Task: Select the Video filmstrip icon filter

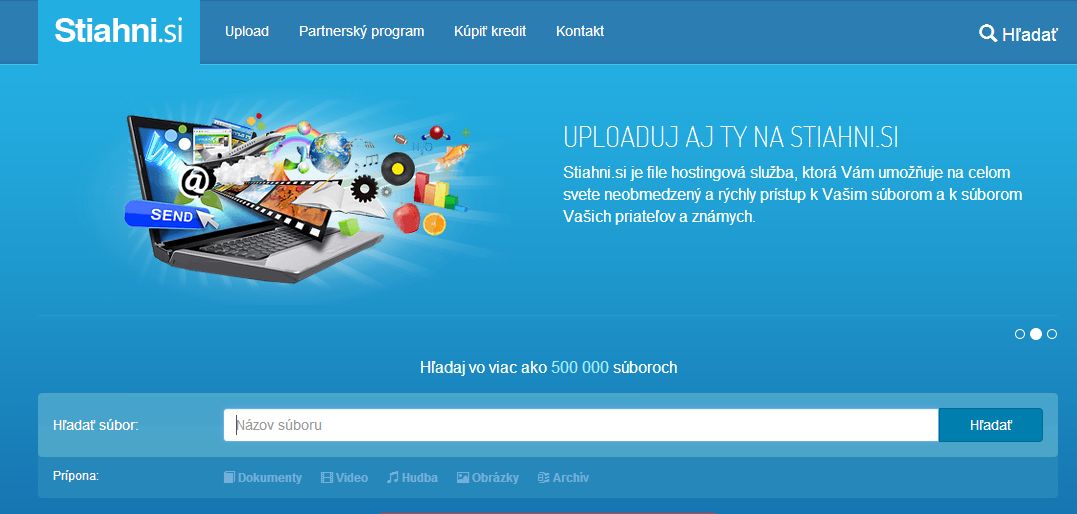Action: 327,478
